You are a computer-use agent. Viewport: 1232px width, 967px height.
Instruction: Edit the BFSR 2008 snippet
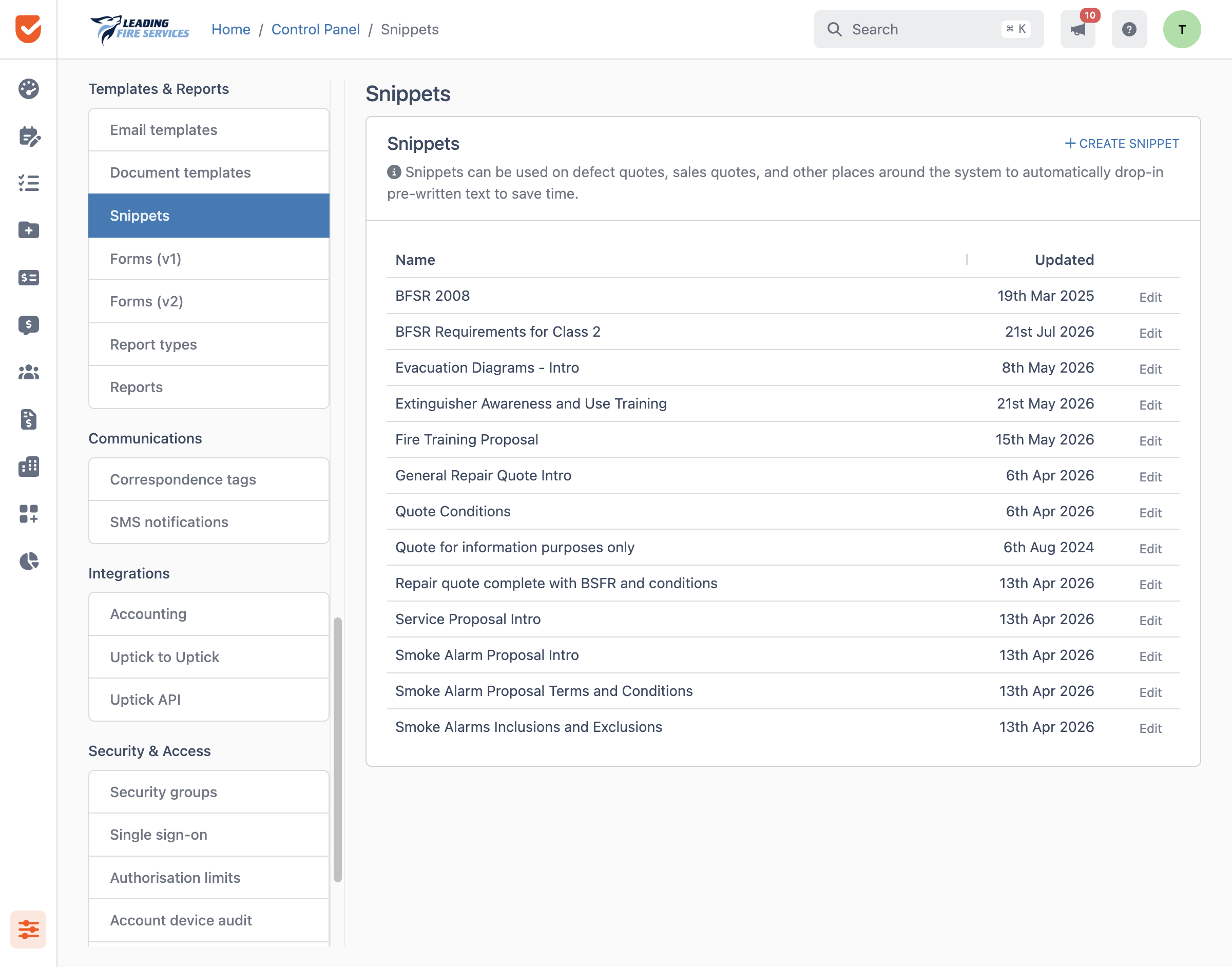point(1150,297)
